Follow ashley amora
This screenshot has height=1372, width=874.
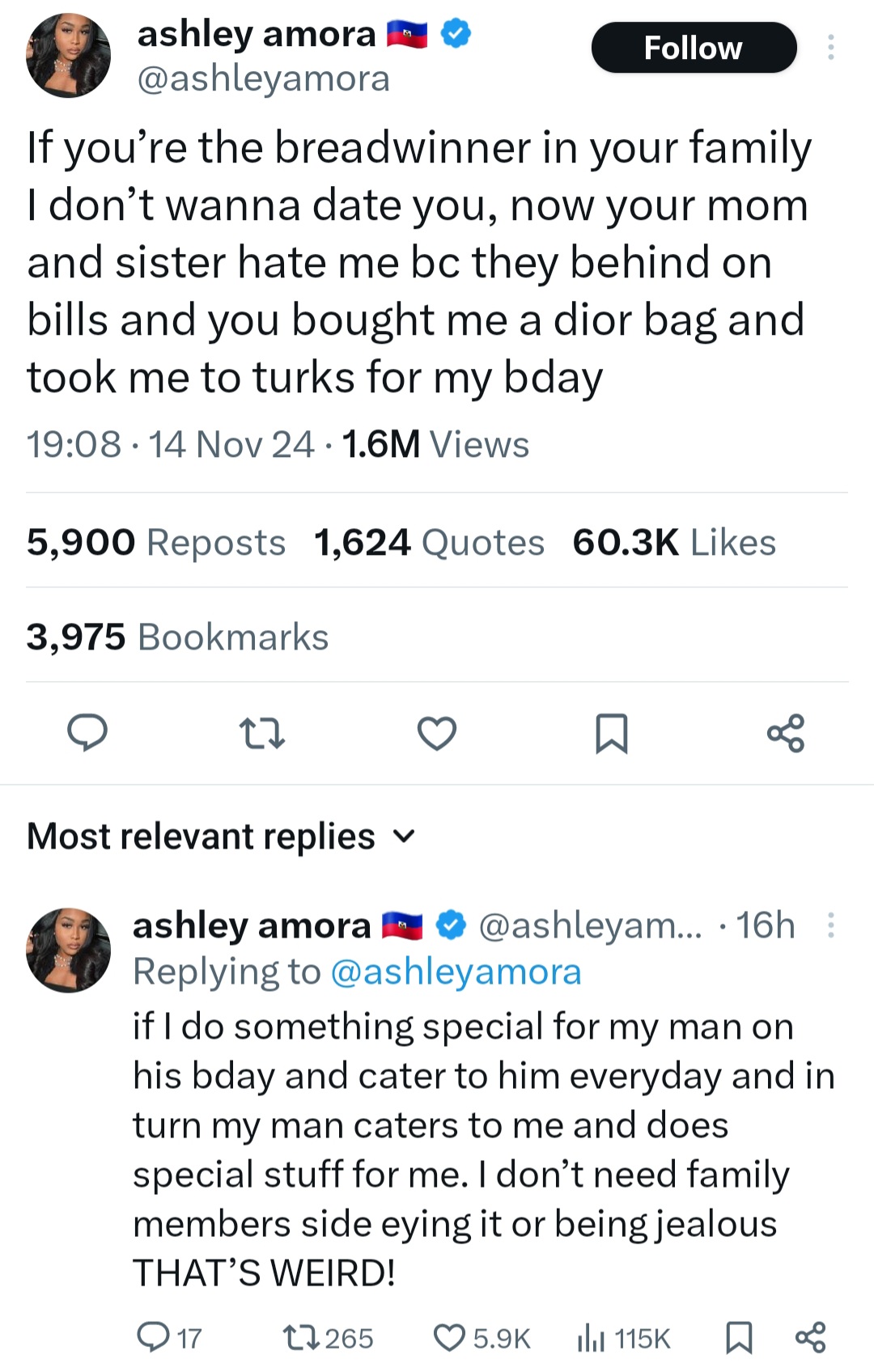(x=694, y=48)
